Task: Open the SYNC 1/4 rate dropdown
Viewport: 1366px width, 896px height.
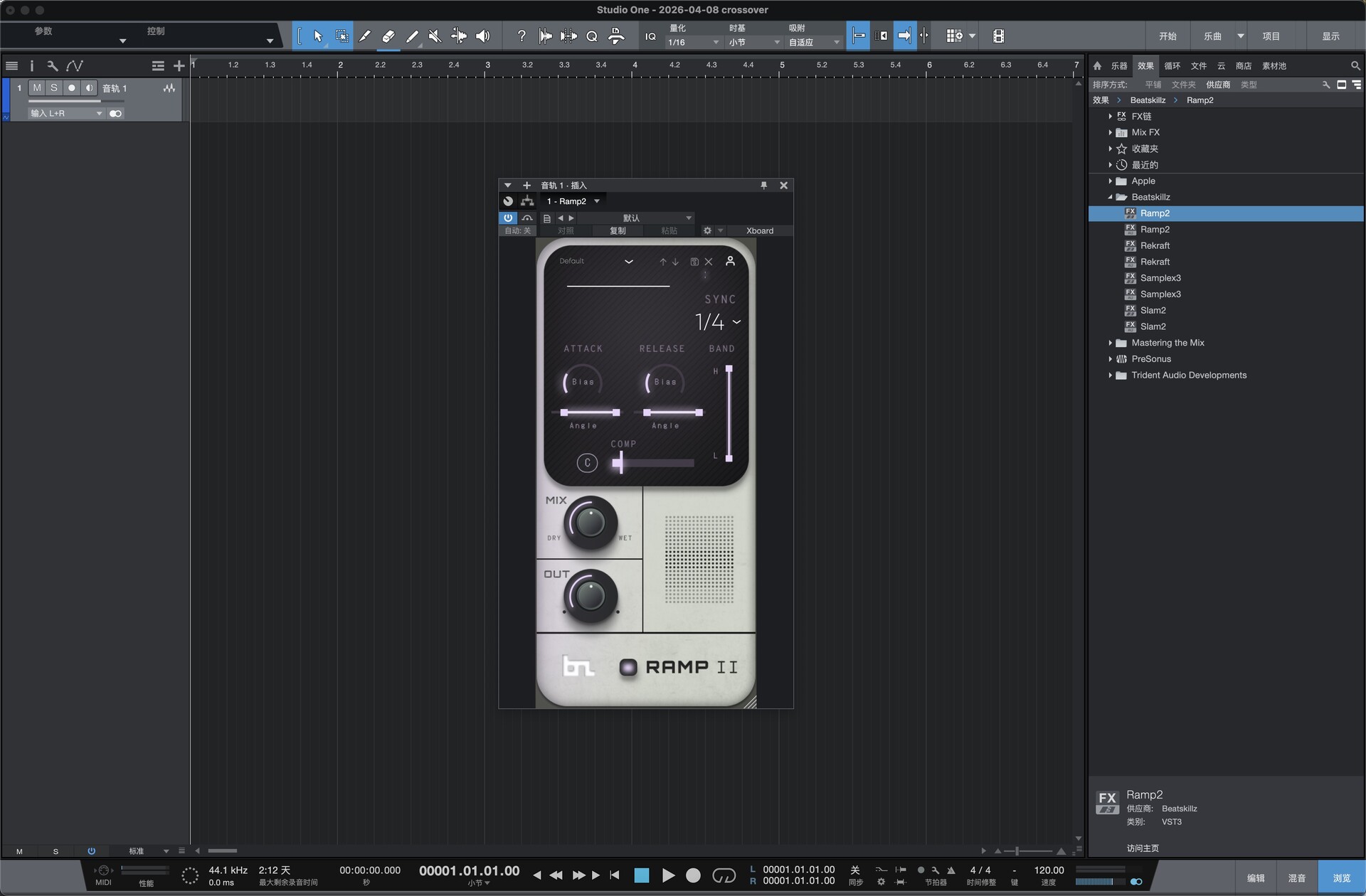Action: pyautogui.click(x=719, y=322)
